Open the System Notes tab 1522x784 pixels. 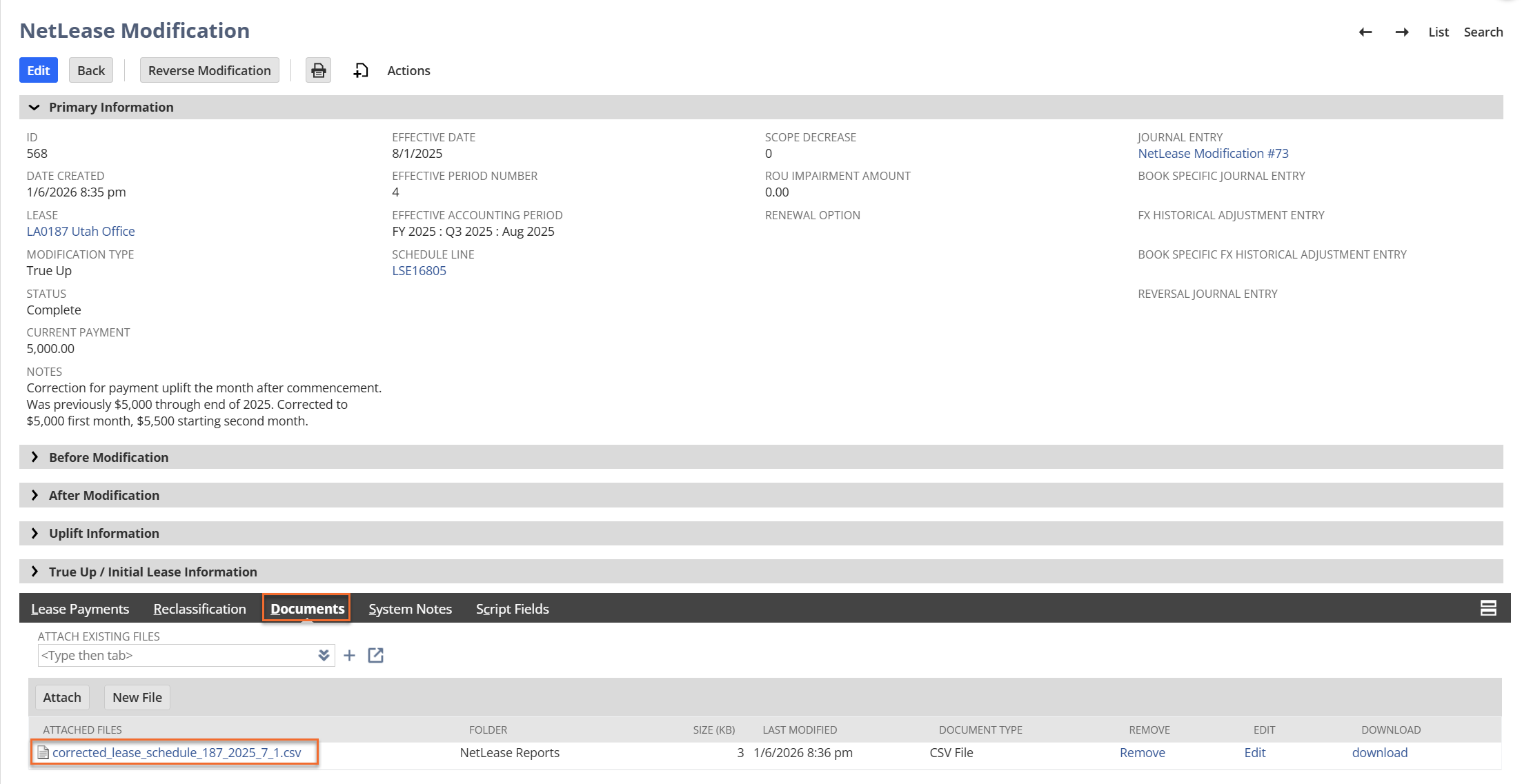410,609
